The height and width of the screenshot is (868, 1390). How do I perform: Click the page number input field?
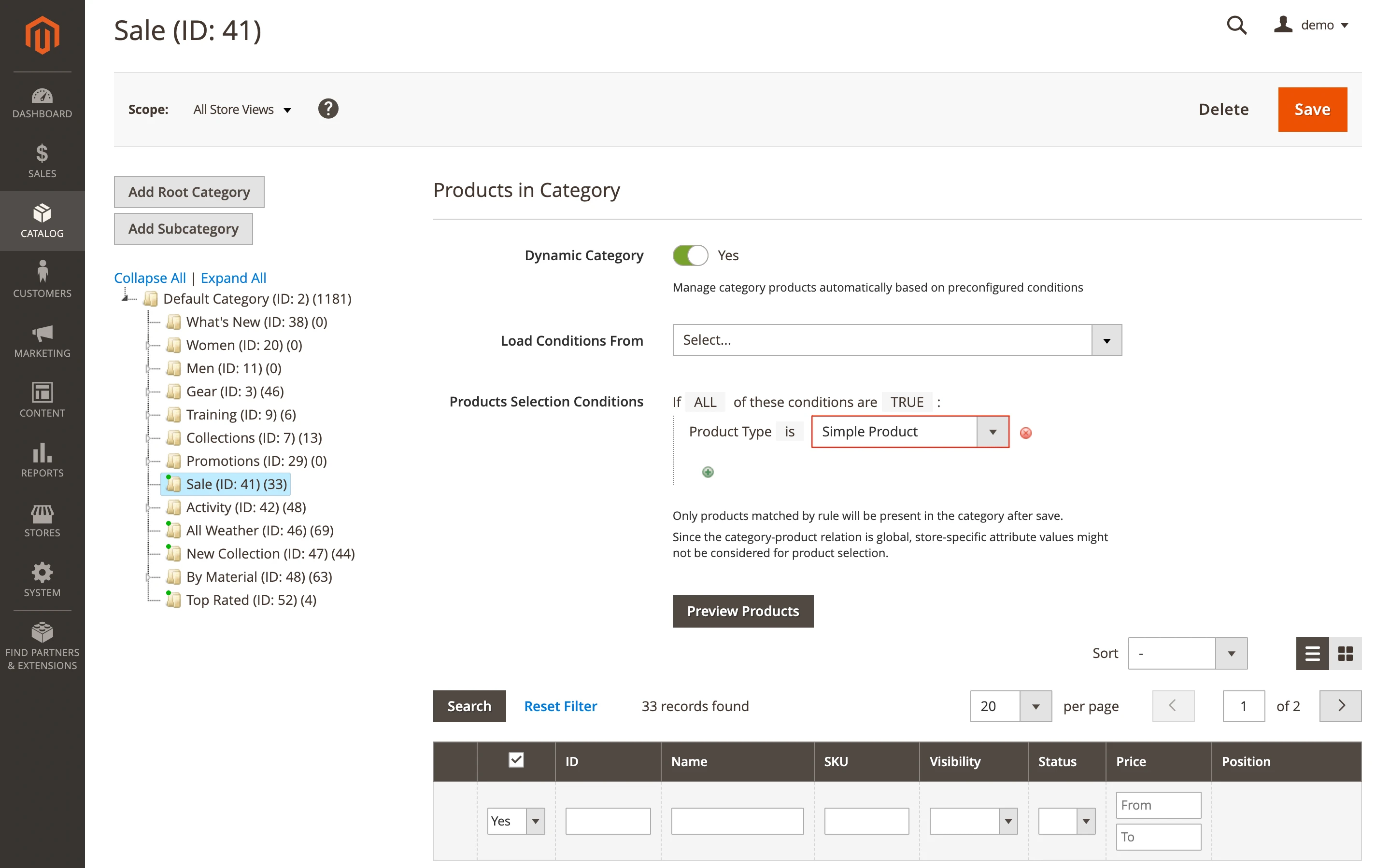pos(1244,706)
